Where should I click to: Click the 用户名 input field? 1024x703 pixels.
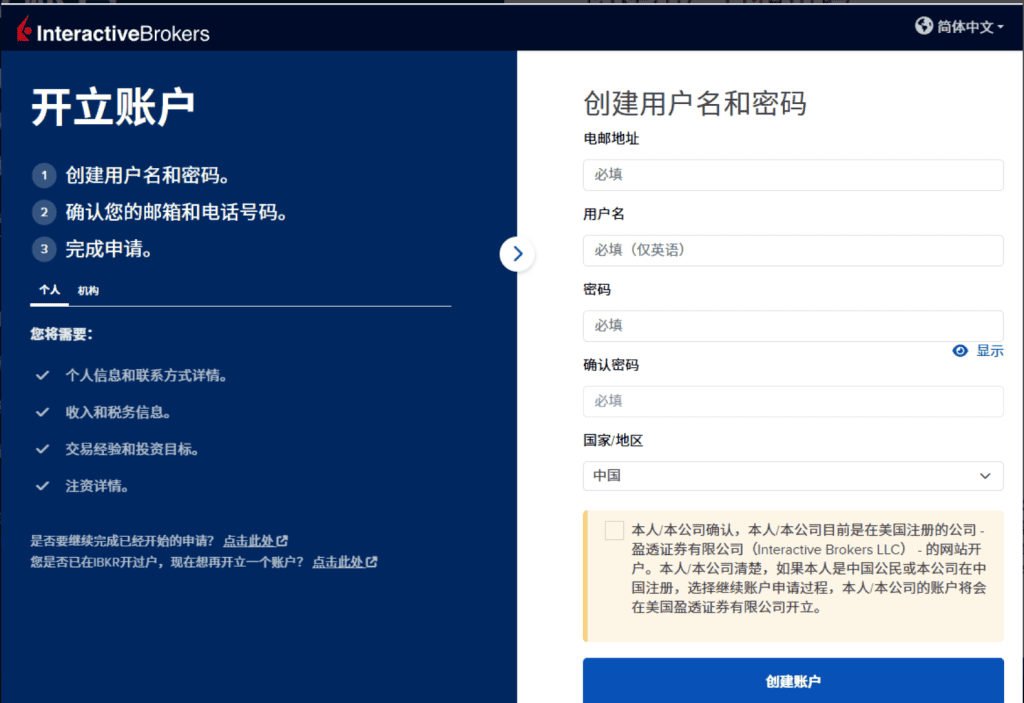tap(793, 250)
